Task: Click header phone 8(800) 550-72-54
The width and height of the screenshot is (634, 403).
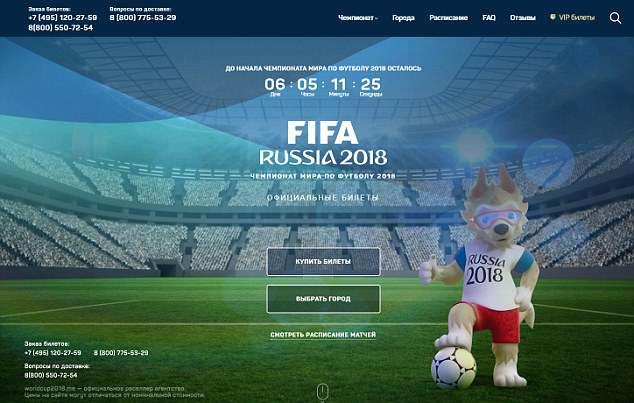Action: click(x=61, y=27)
